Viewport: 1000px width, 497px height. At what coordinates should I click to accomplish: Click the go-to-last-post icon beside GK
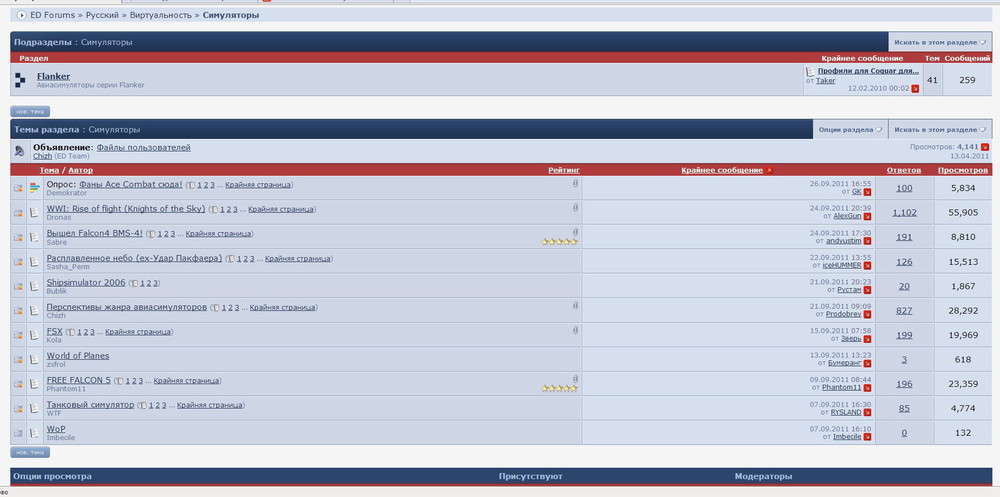coord(867,192)
